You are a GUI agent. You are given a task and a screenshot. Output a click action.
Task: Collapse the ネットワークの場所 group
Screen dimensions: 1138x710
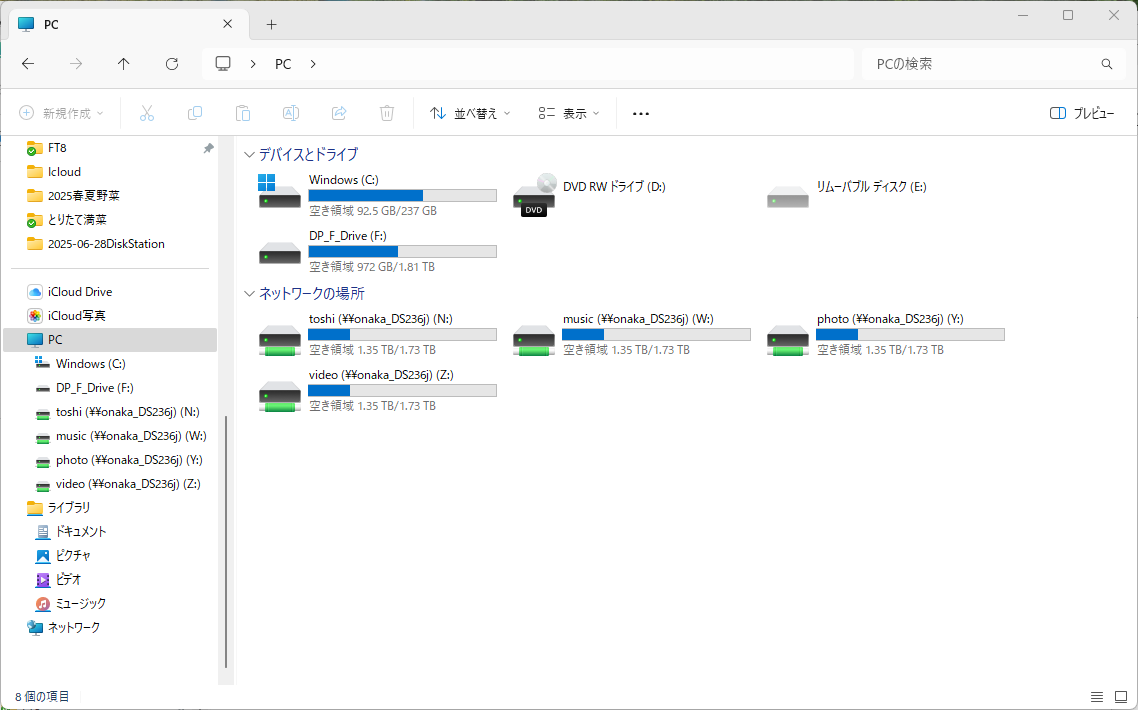(249, 294)
